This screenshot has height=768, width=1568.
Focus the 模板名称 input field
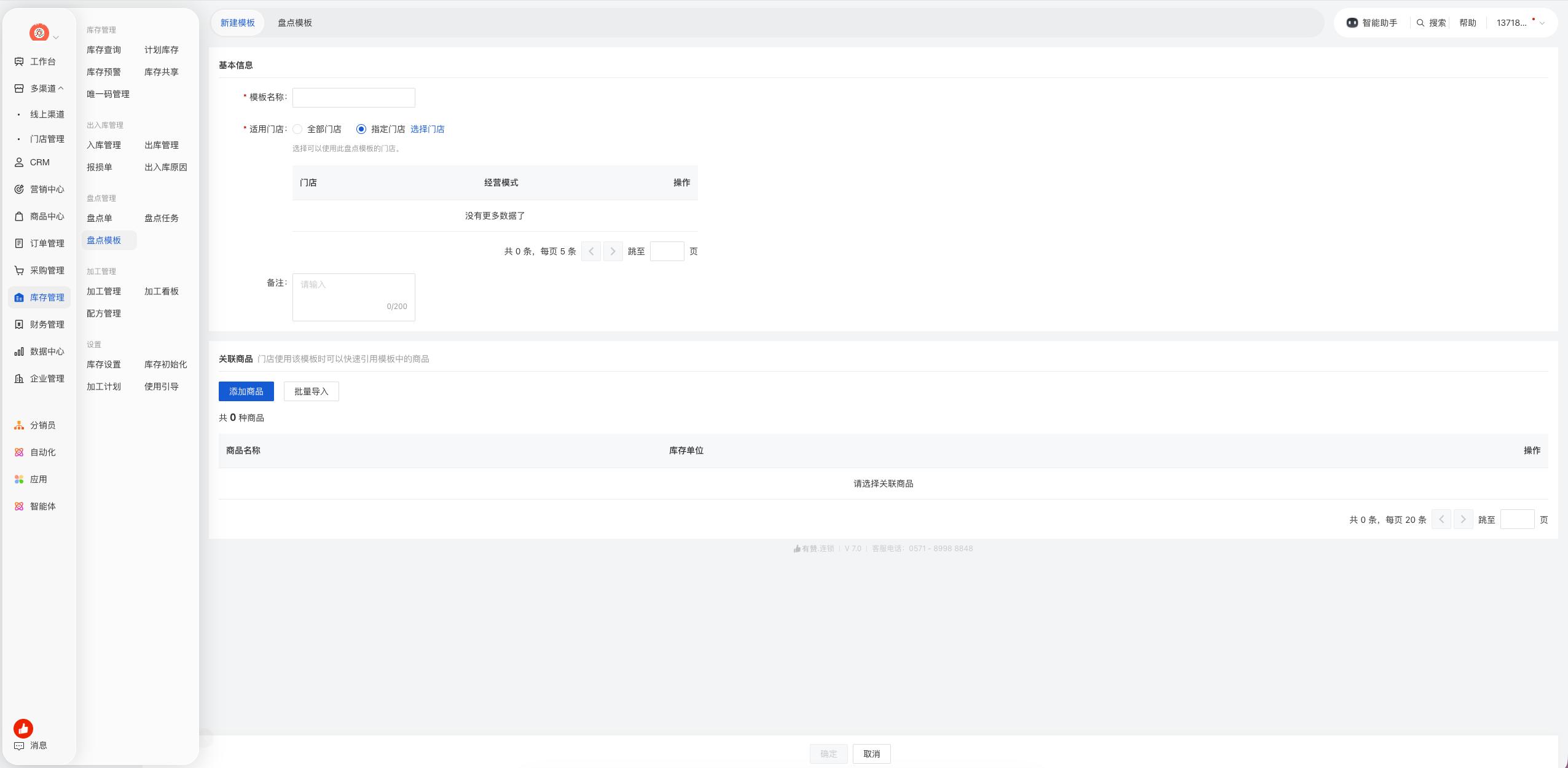point(354,97)
